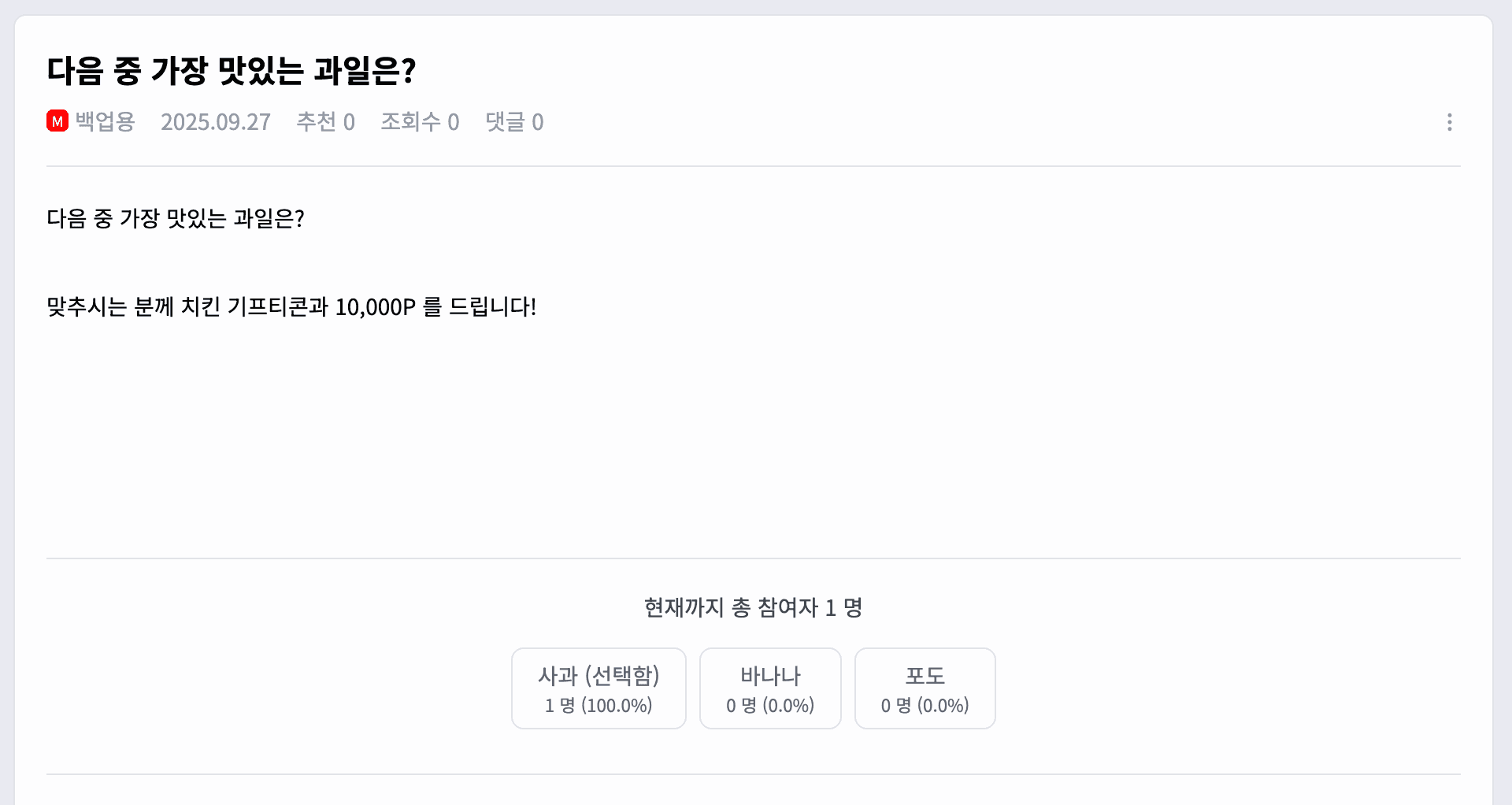The image size is (1512, 805).
Task: Click the 0 명 (0.0%) result under 포도
Action: tap(925, 706)
